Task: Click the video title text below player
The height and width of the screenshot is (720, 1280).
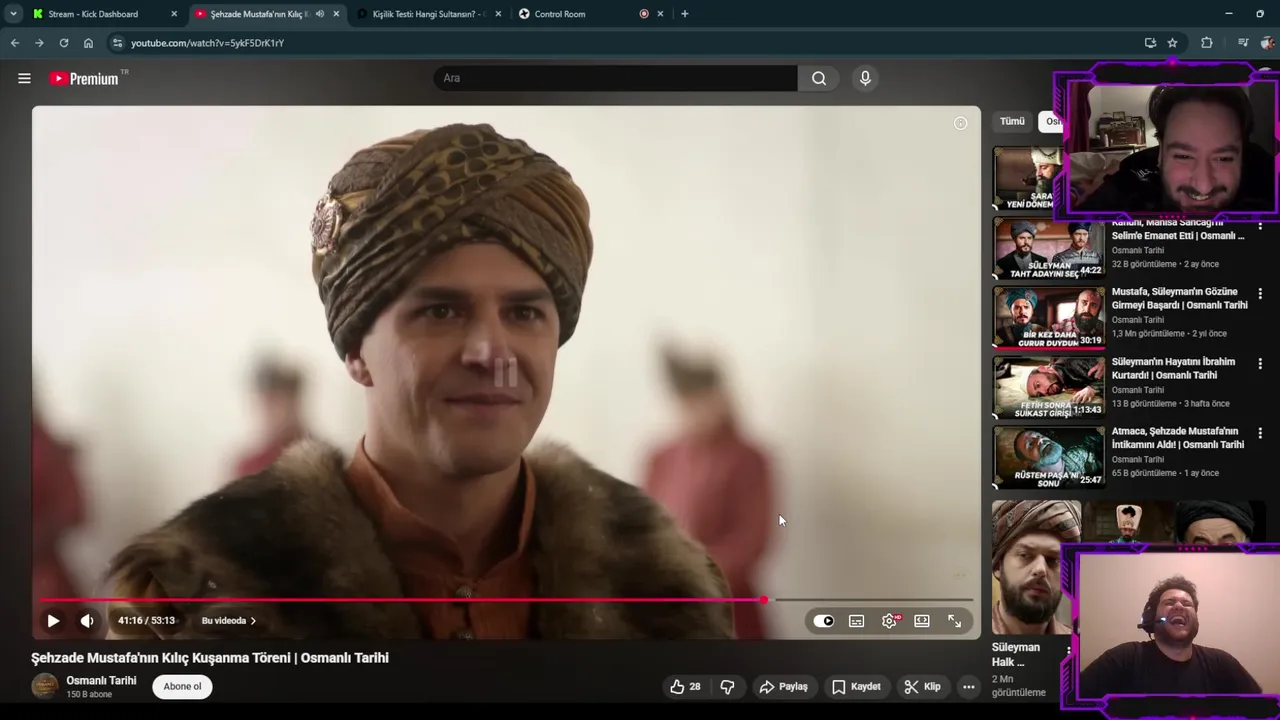Action: point(210,658)
